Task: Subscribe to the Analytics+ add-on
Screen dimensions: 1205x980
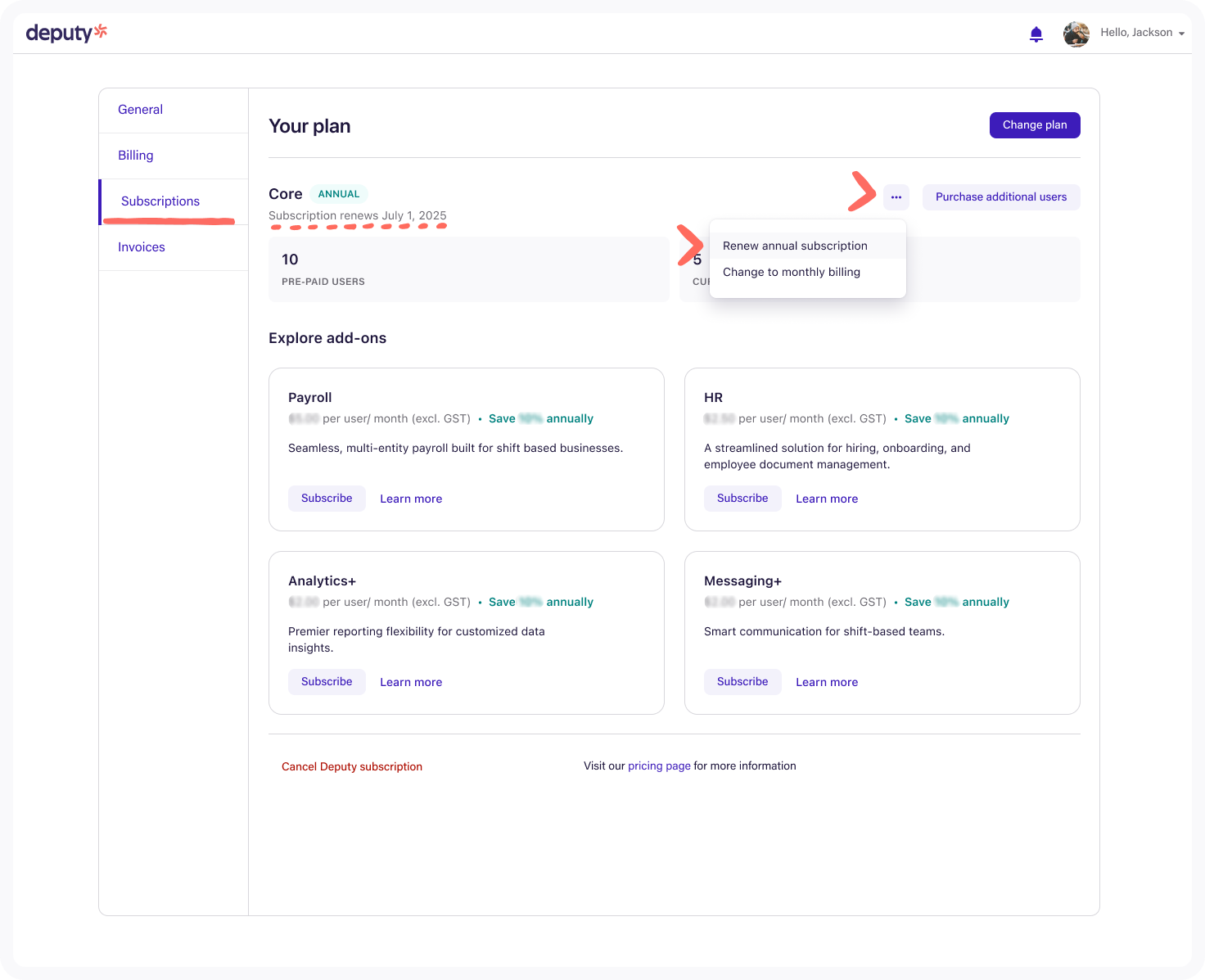Action: [x=327, y=682]
